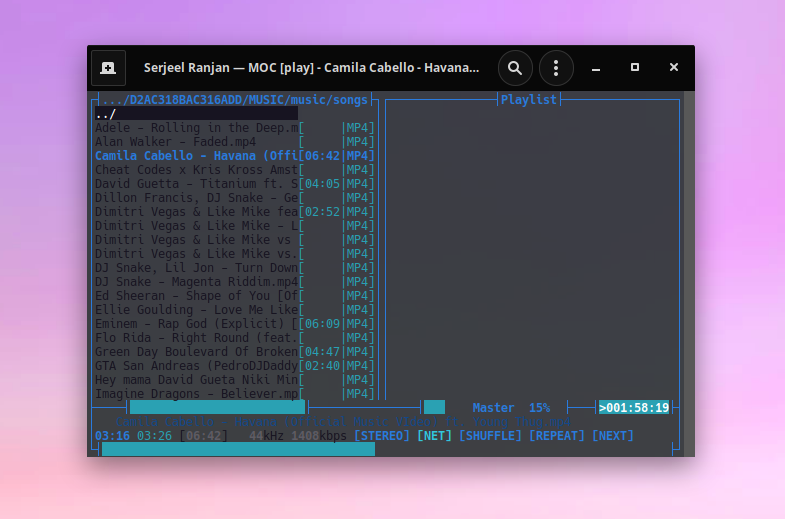This screenshot has width=785, height=519.
Task: Click the terminal window title text
Action: click(x=311, y=68)
